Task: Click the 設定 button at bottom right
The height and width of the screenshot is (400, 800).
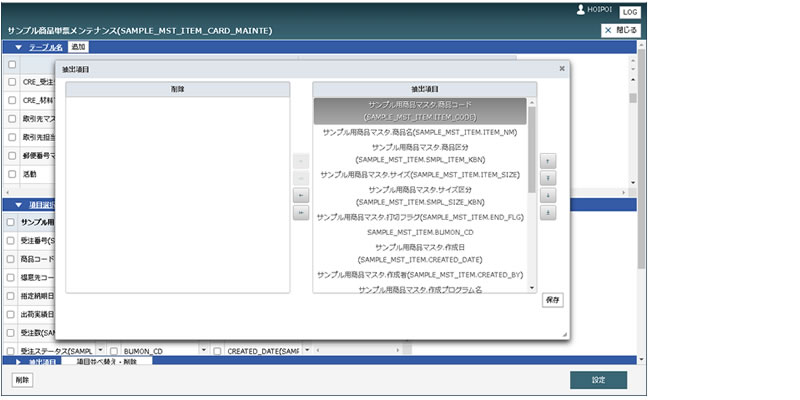Action: point(598,380)
